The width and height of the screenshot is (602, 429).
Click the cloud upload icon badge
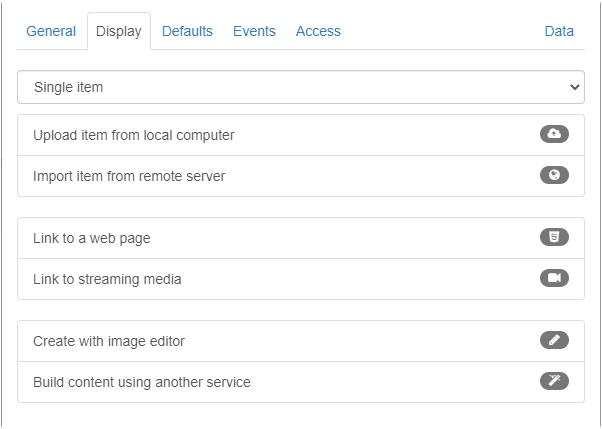point(554,134)
